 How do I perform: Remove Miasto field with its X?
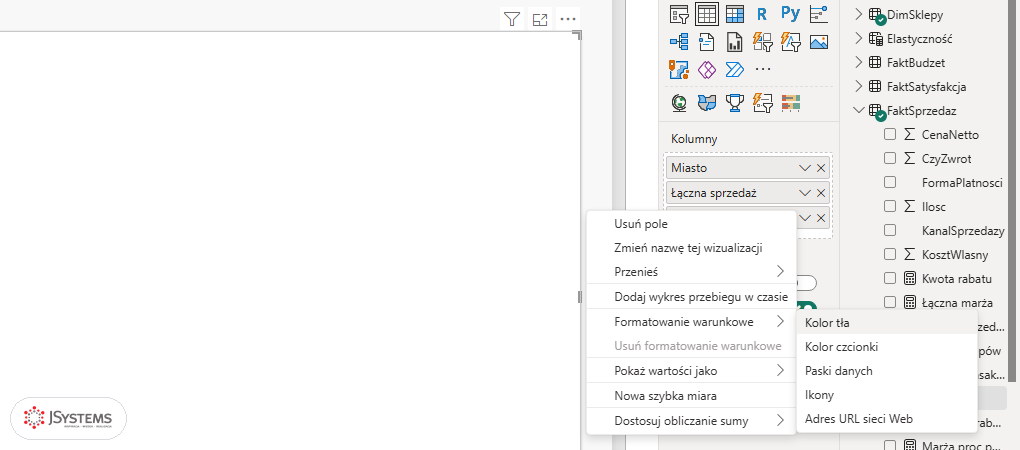821,168
